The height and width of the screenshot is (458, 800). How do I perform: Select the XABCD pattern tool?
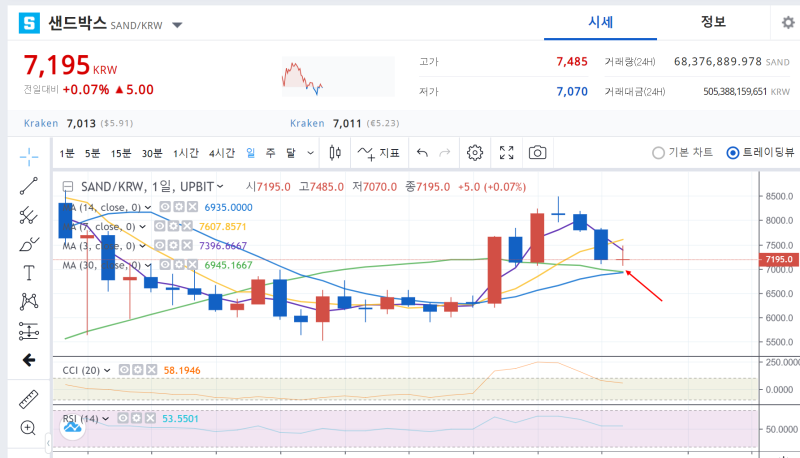(x=29, y=301)
